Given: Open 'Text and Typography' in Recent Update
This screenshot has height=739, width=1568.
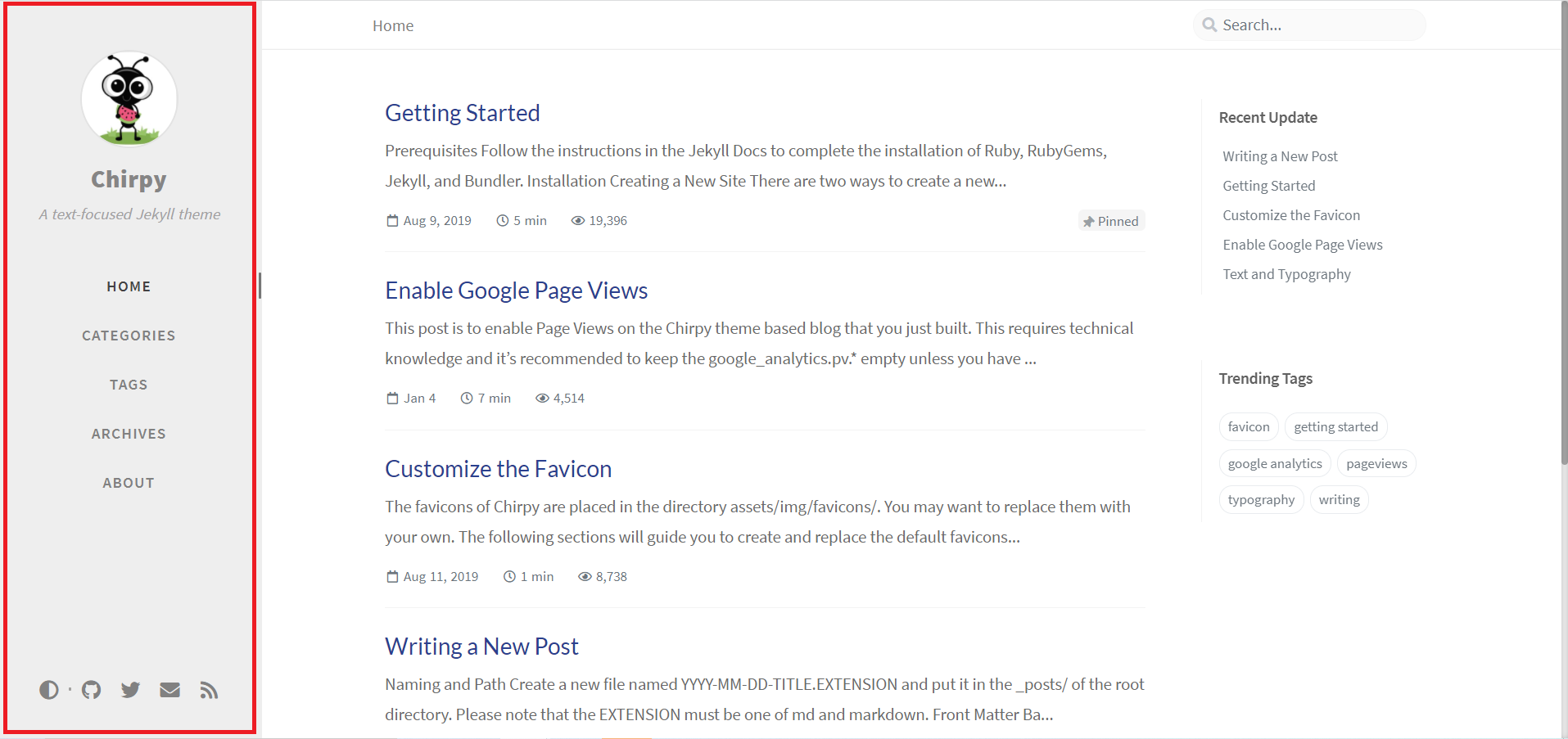Looking at the screenshot, I should (1286, 274).
